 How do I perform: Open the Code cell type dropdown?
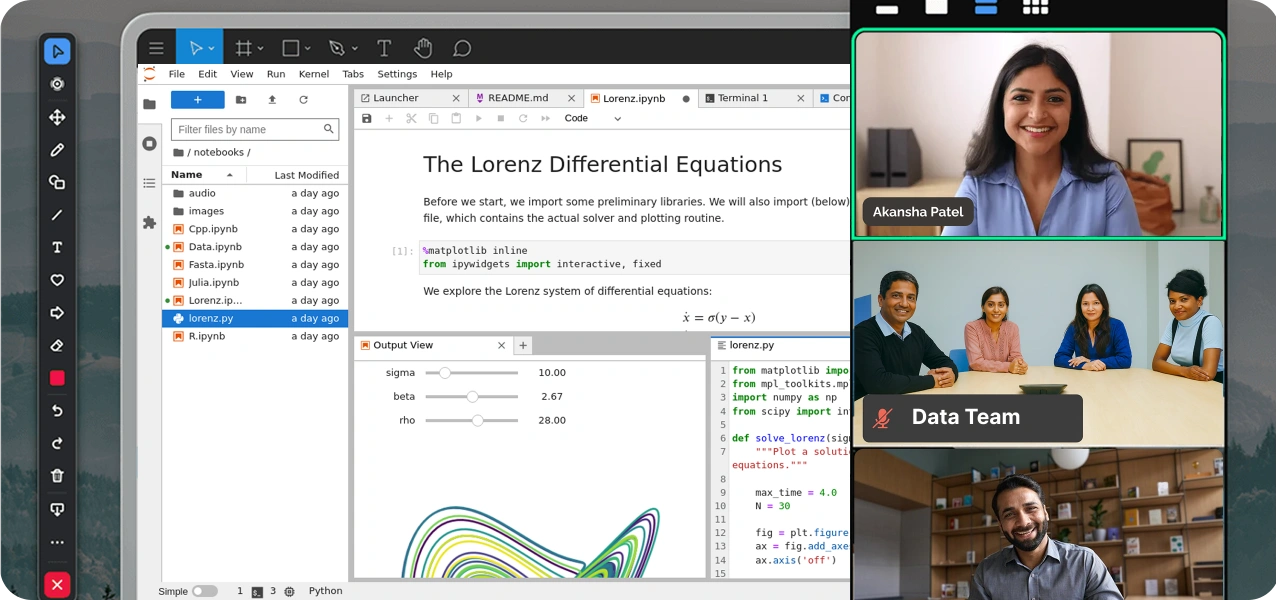pyautogui.click(x=592, y=118)
